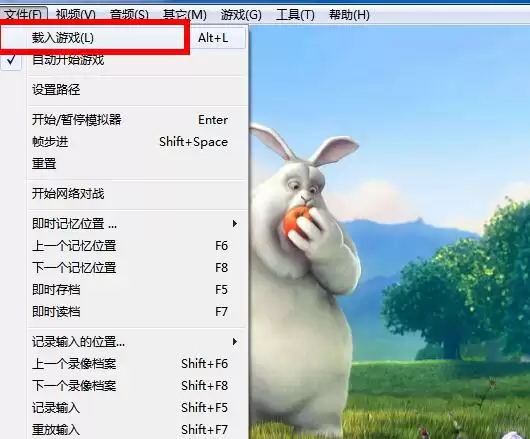Select 下一个录像档案 Shift+F8 item
Screen dimensions: 530x439
pyautogui.click(x=123, y=386)
